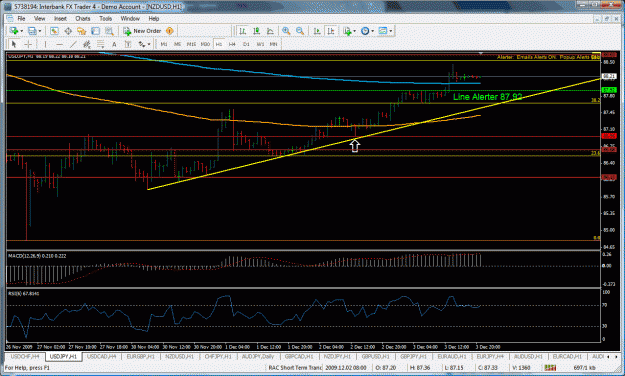Image resolution: width=625 pixels, height=376 pixels.
Task: Switch timeframe to M1
Action: pyautogui.click(x=164, y=44)
